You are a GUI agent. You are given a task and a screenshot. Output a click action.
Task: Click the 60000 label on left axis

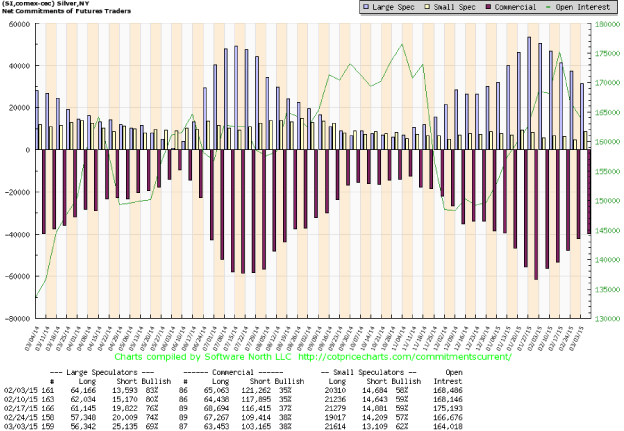coord(17,24)
